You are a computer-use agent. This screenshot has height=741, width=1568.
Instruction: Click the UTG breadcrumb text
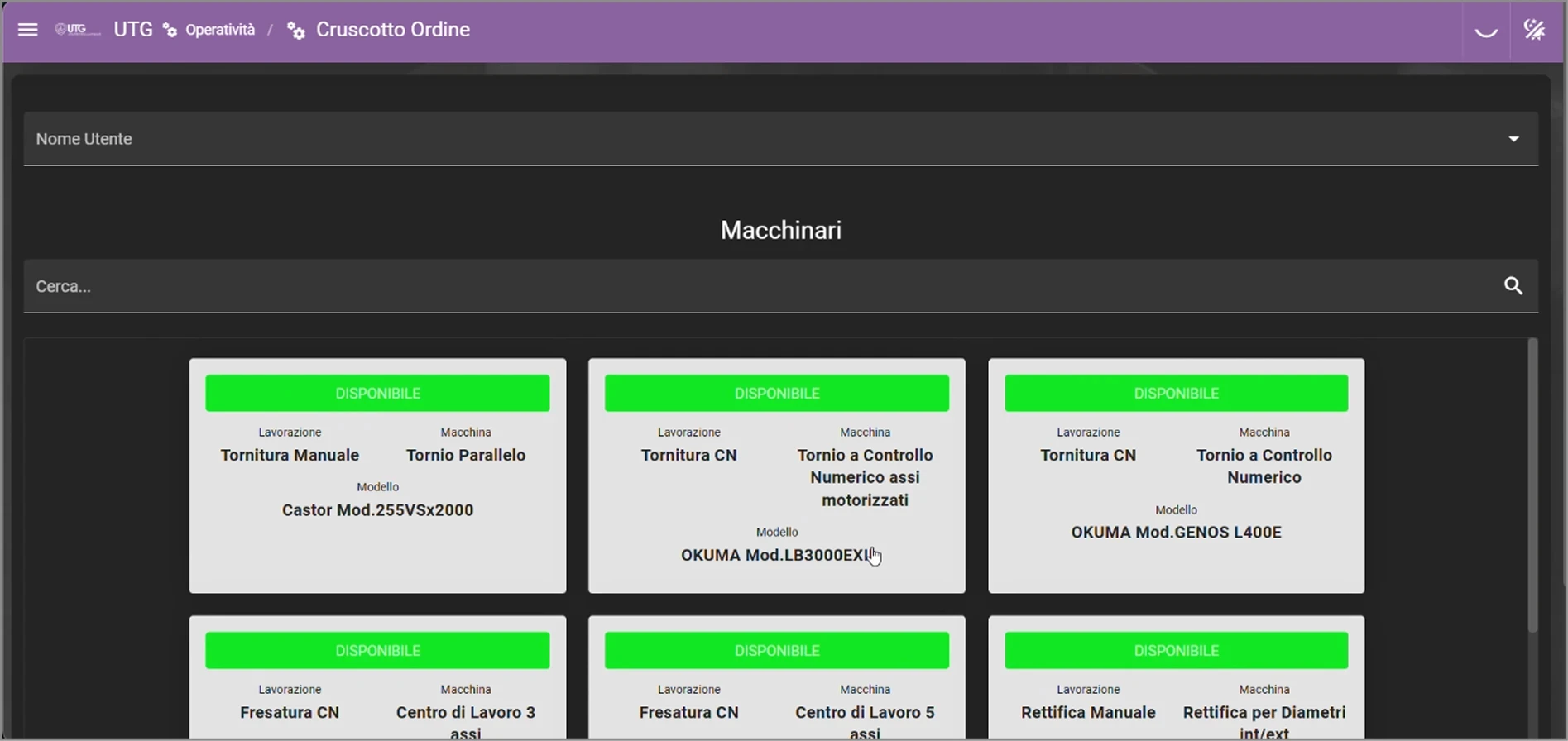pyautogui.click(x=133, y=30)
